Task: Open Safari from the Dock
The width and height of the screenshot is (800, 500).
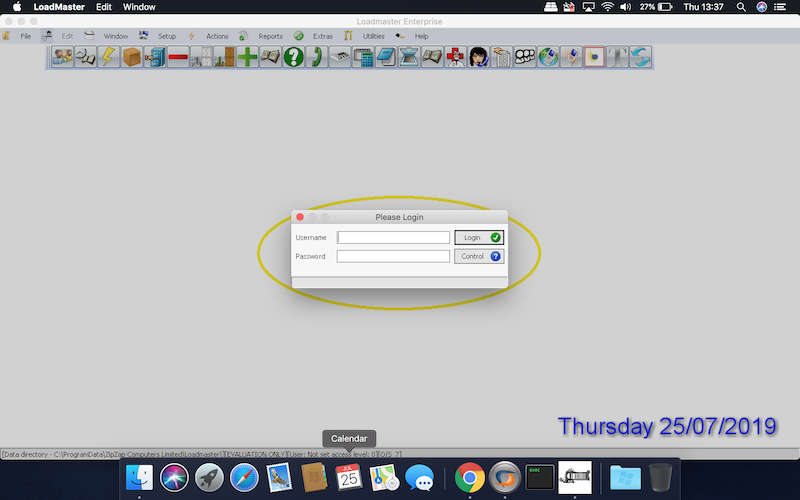Action: tap(244, 478)
